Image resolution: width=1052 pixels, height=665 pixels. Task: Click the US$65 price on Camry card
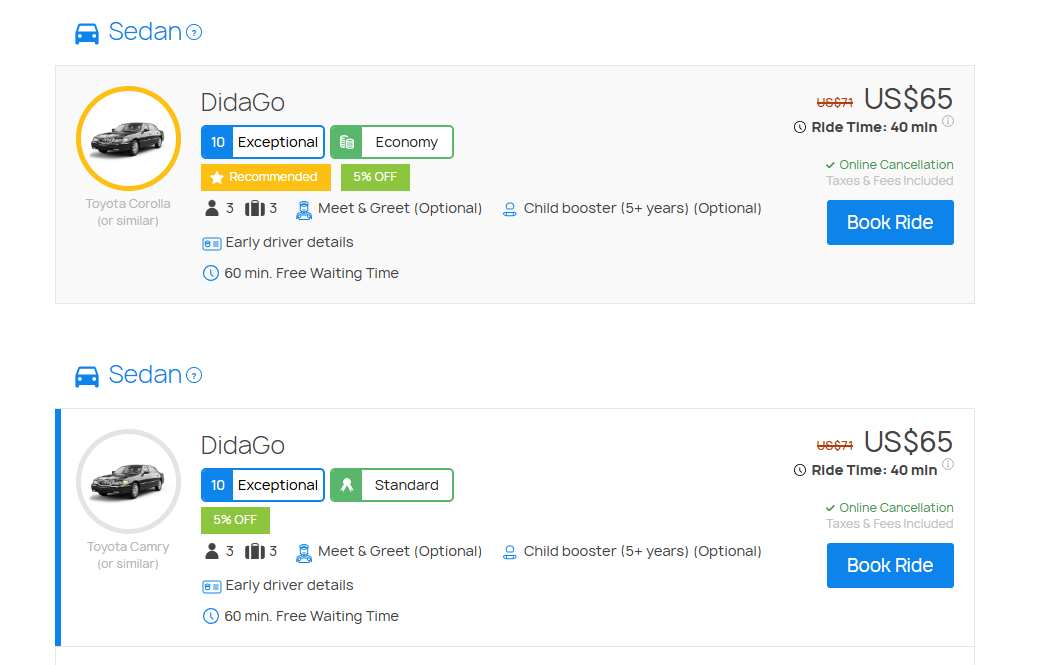(908, 442)
